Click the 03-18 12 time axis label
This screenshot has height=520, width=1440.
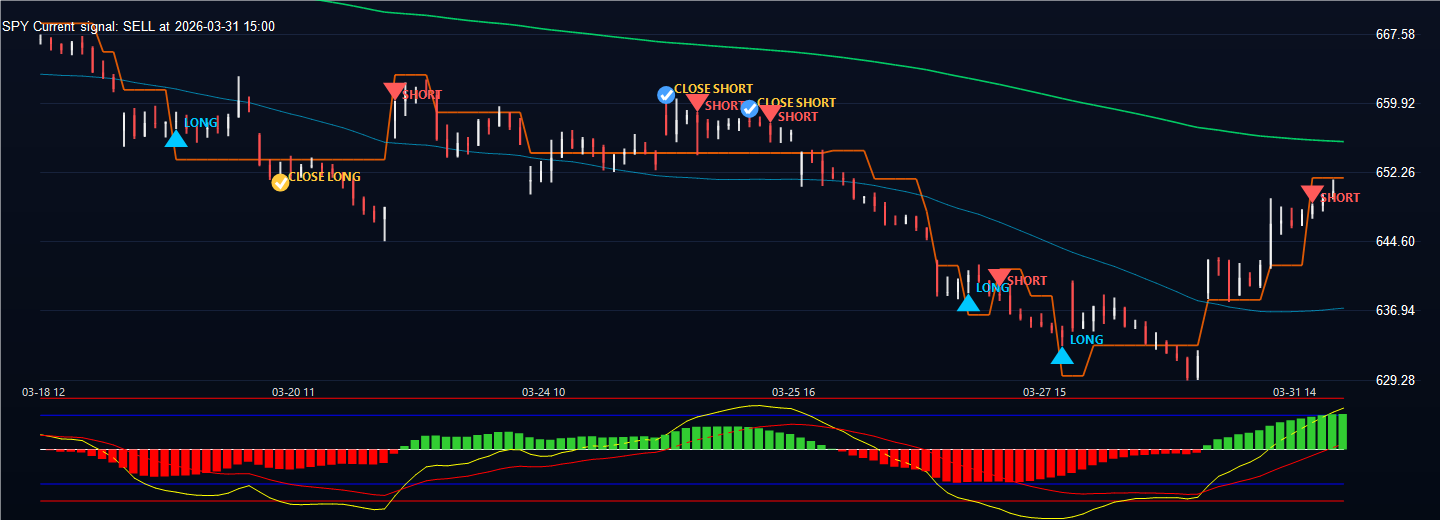pos(44,392)
